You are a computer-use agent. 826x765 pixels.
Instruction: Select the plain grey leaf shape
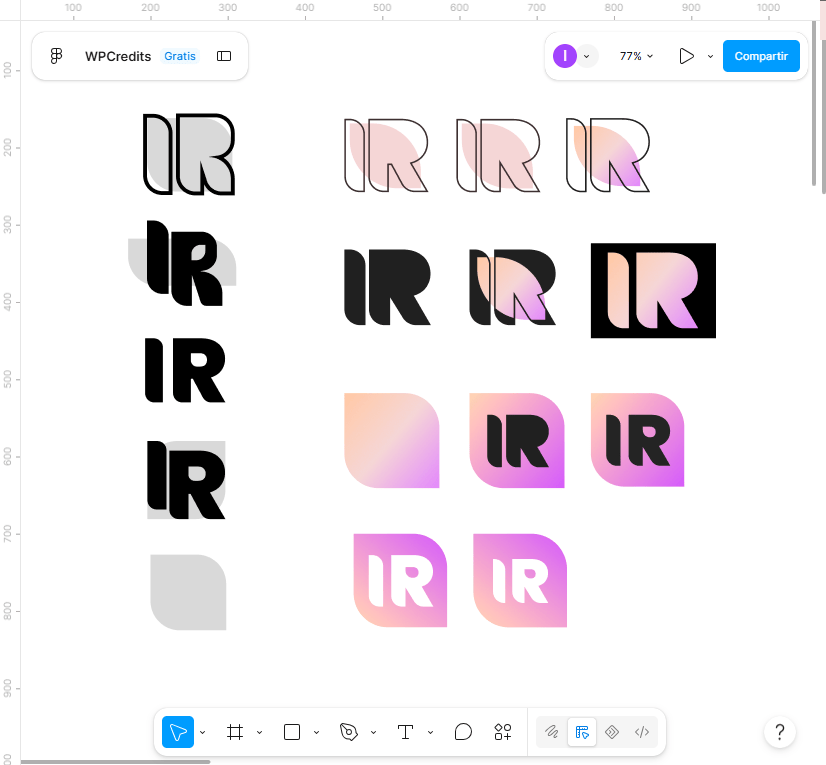point(188,592)
